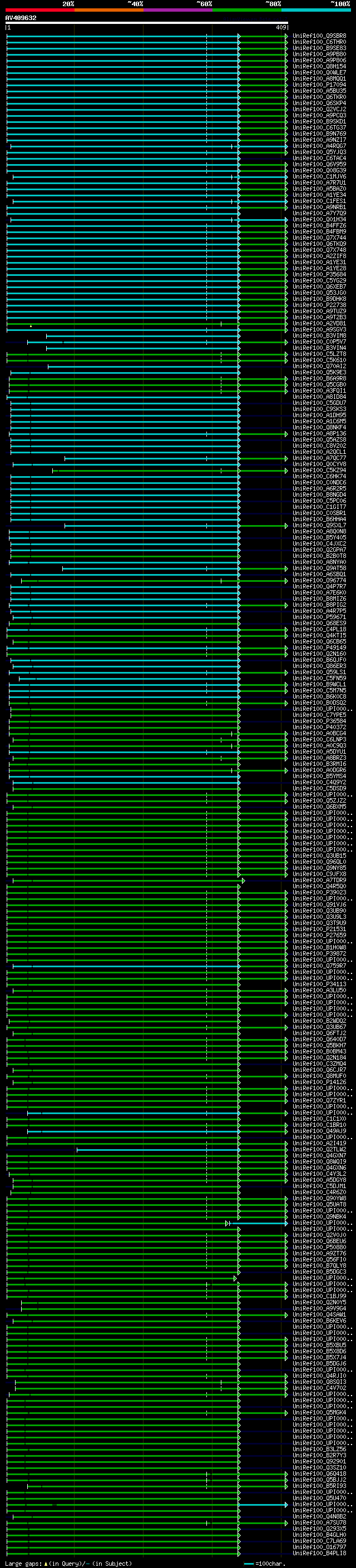Open hit UniRef100_A9PB80
The width and height of the screenshot is (356, 1568).
[319, 54]
